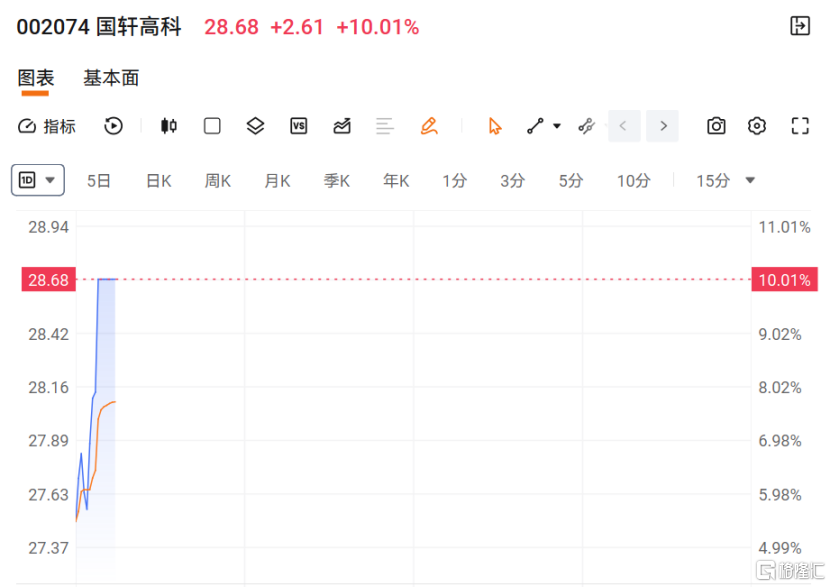Select the line drawing tool
Screen dimensions: 831x587
[x=535, y=126]
